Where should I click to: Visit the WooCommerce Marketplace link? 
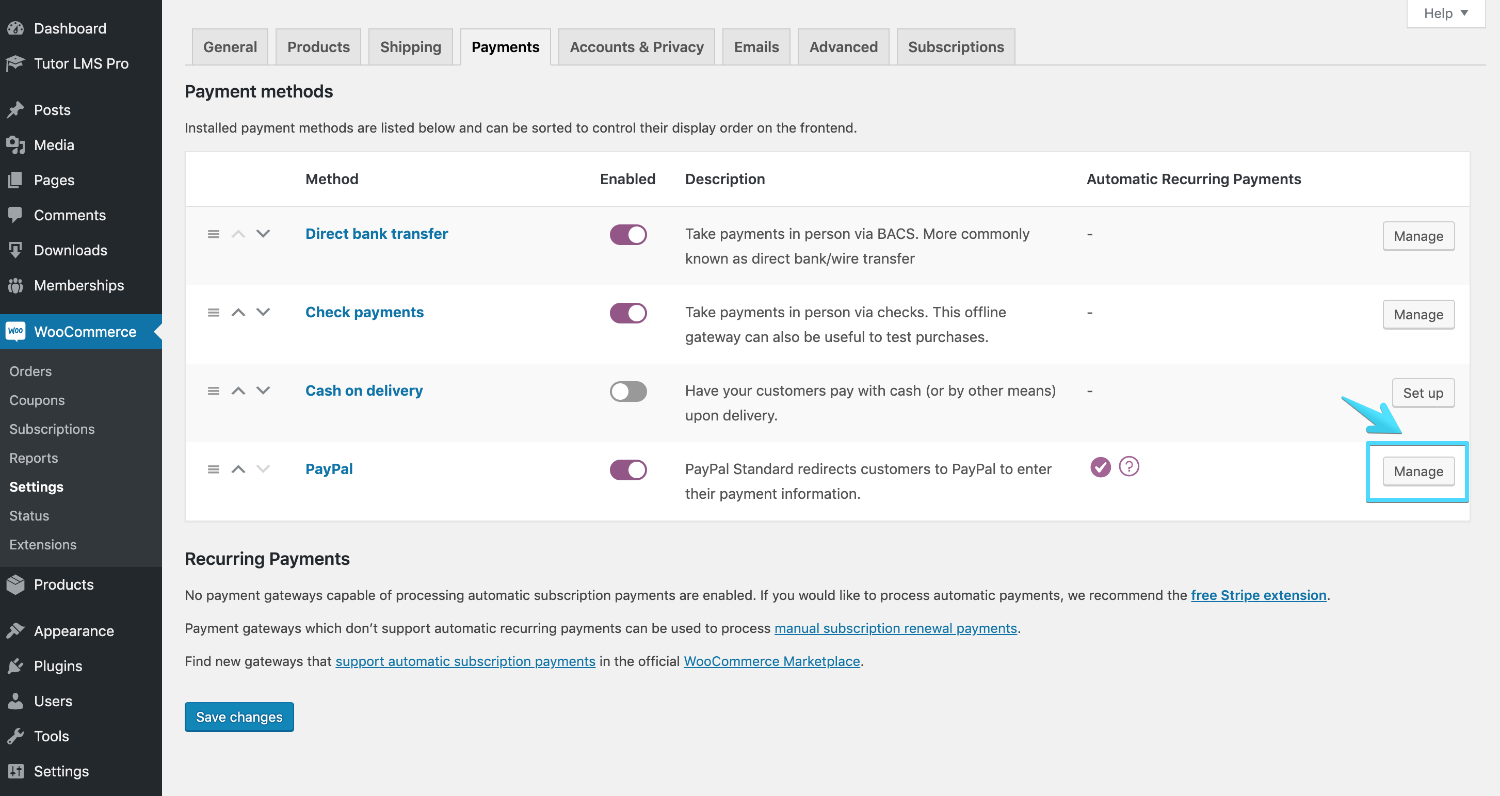click(772, 661)
